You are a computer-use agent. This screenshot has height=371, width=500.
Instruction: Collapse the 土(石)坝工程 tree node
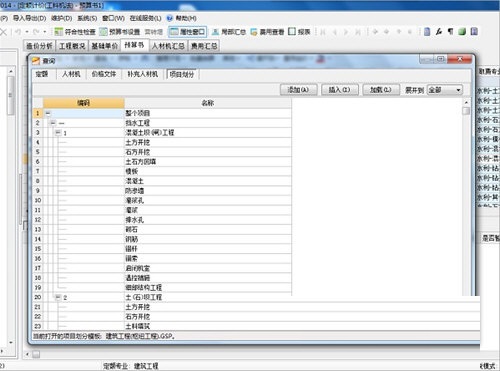click(x=58, y=297)
